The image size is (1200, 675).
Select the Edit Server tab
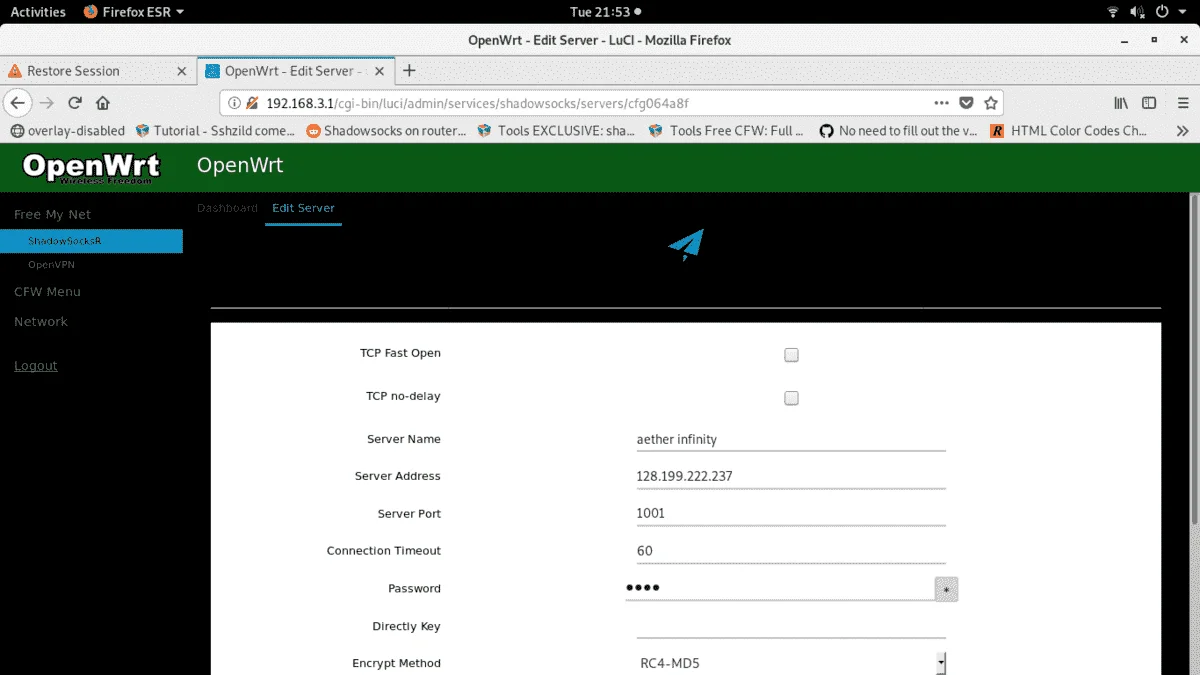click(303, 208)
